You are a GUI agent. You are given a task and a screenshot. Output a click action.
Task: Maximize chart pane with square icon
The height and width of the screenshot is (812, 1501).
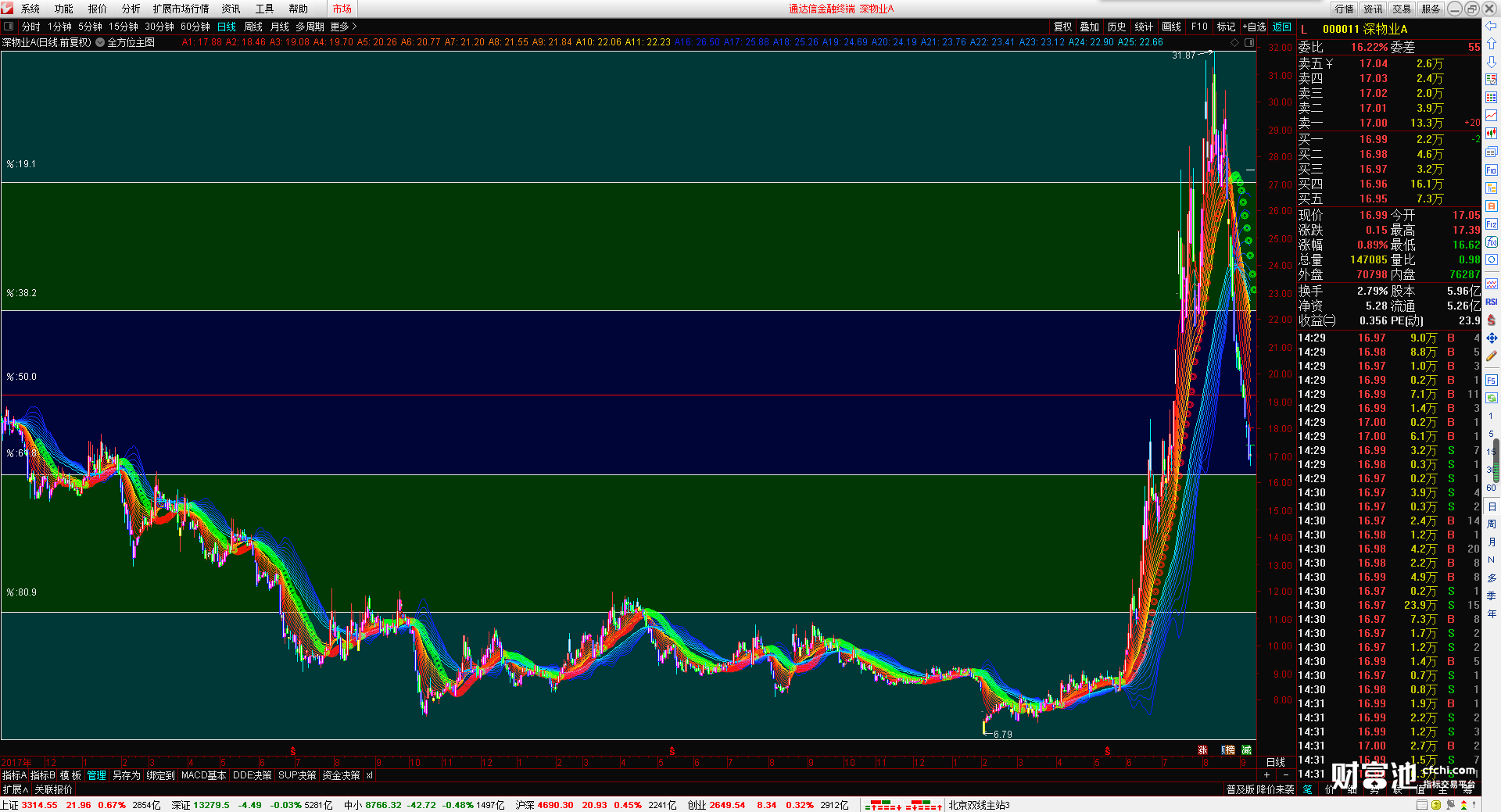tap(1249, 42)
